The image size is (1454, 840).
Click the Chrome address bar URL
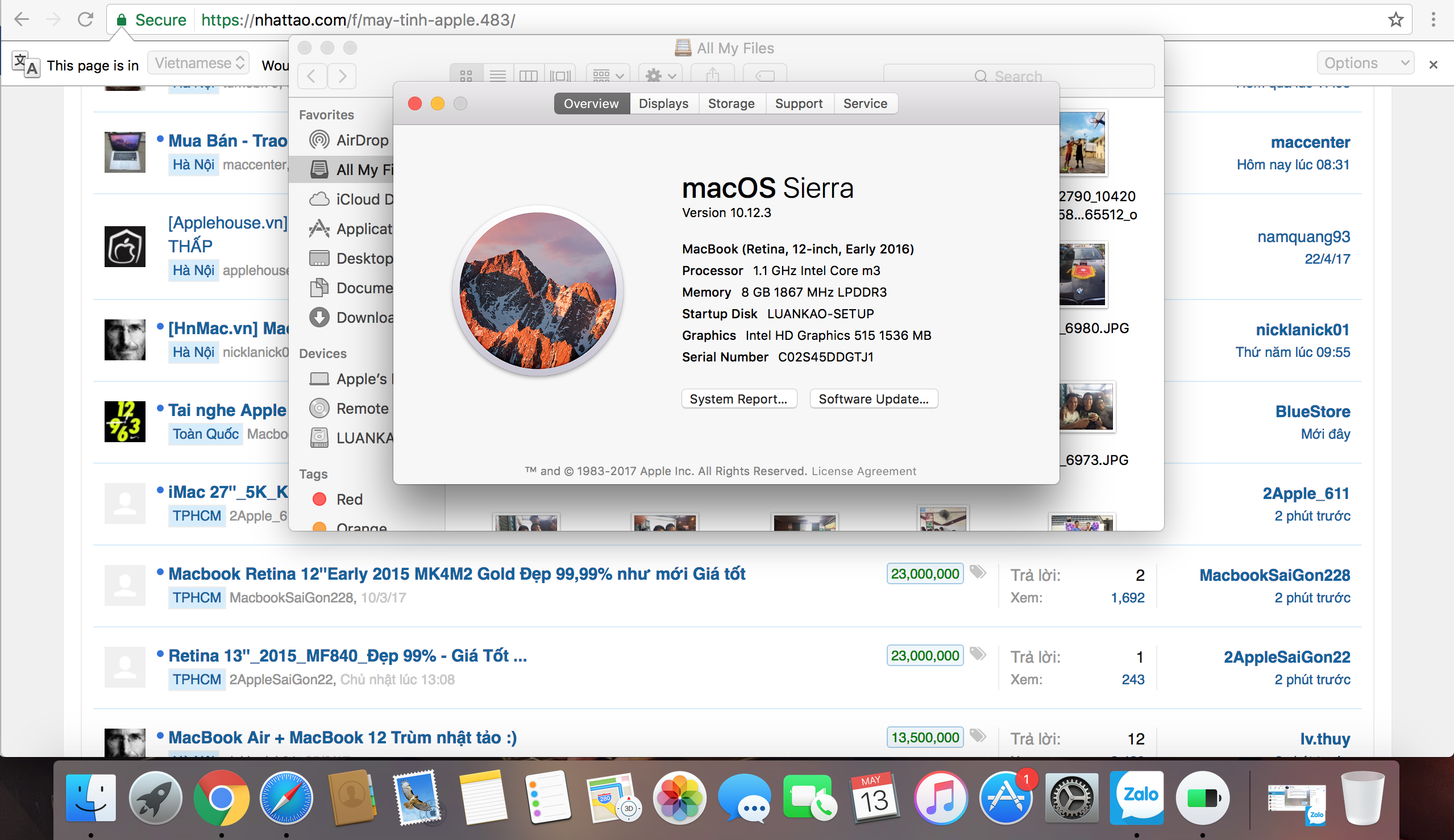point(358,20)
